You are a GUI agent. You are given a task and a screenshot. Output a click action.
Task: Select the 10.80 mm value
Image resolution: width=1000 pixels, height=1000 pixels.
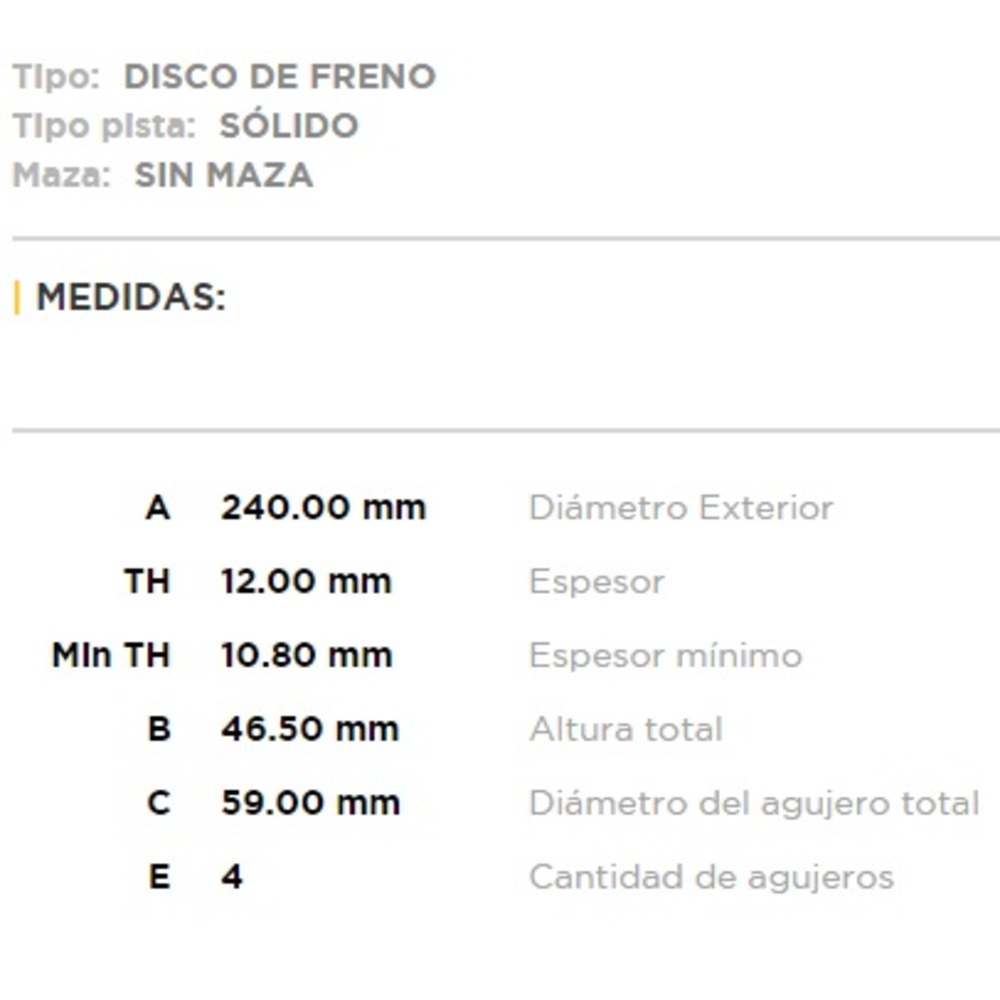coord(306,656)
